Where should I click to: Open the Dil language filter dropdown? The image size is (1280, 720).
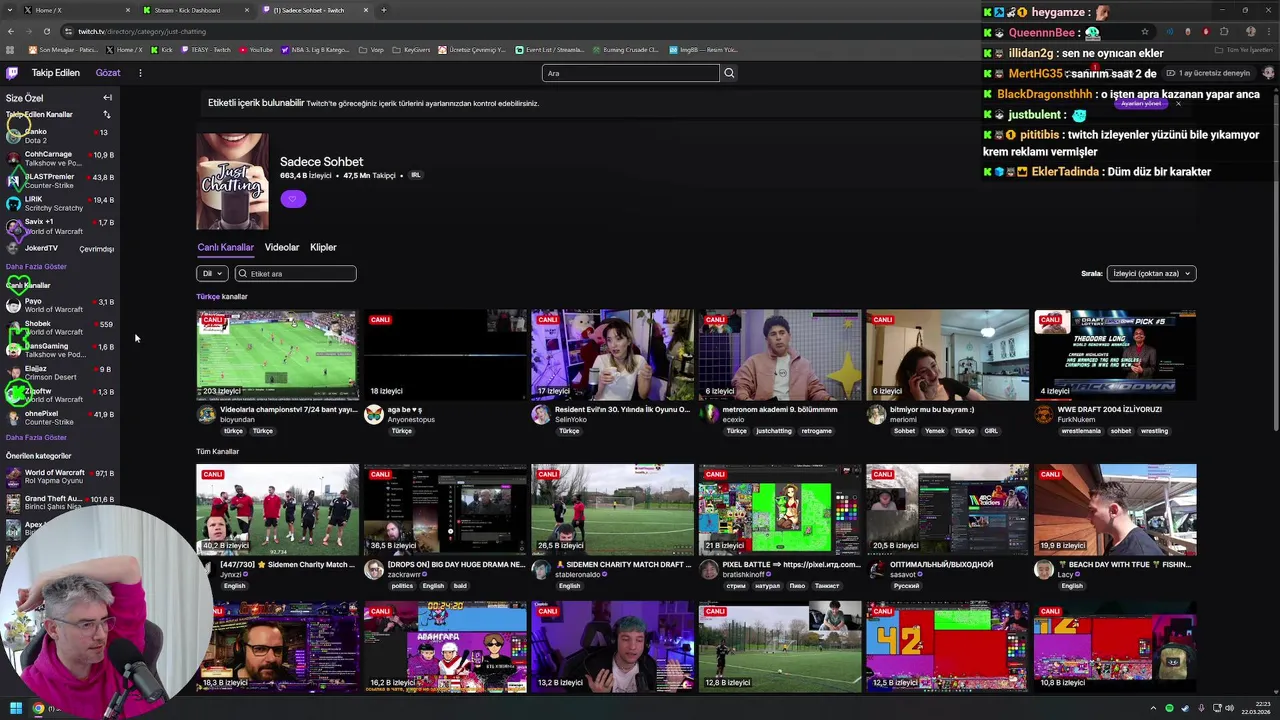click(x=212, y=273)
